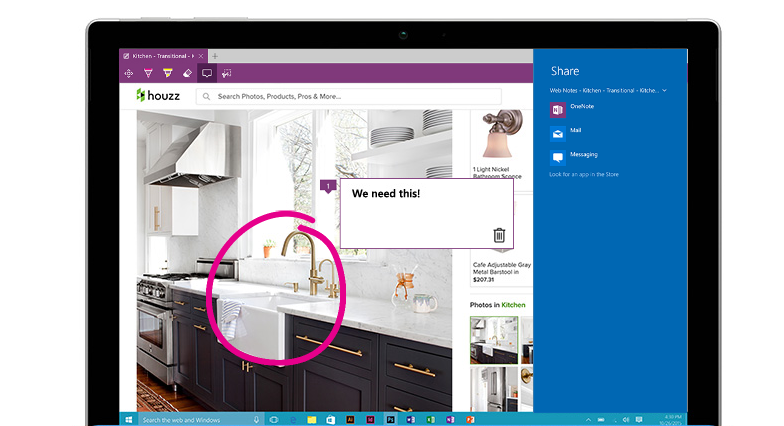This screenshot has height=426, width=784.
Task: Select the Eraser tool
Action: click(187, 74)
